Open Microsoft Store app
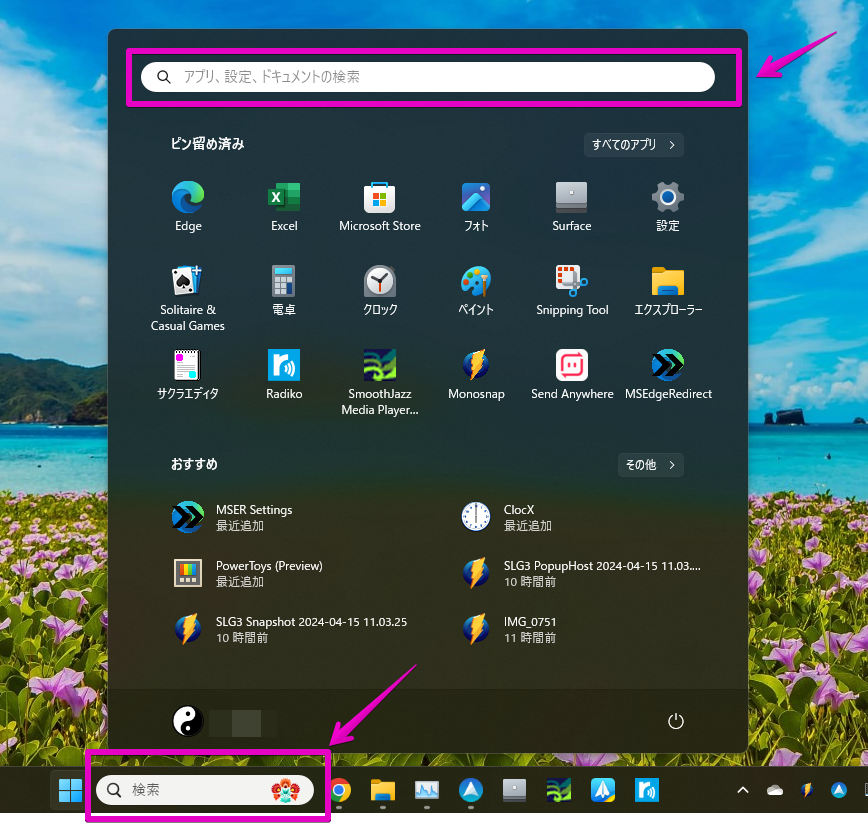The height and width of the screenshot is (826, 868). (x=380, y=206)
